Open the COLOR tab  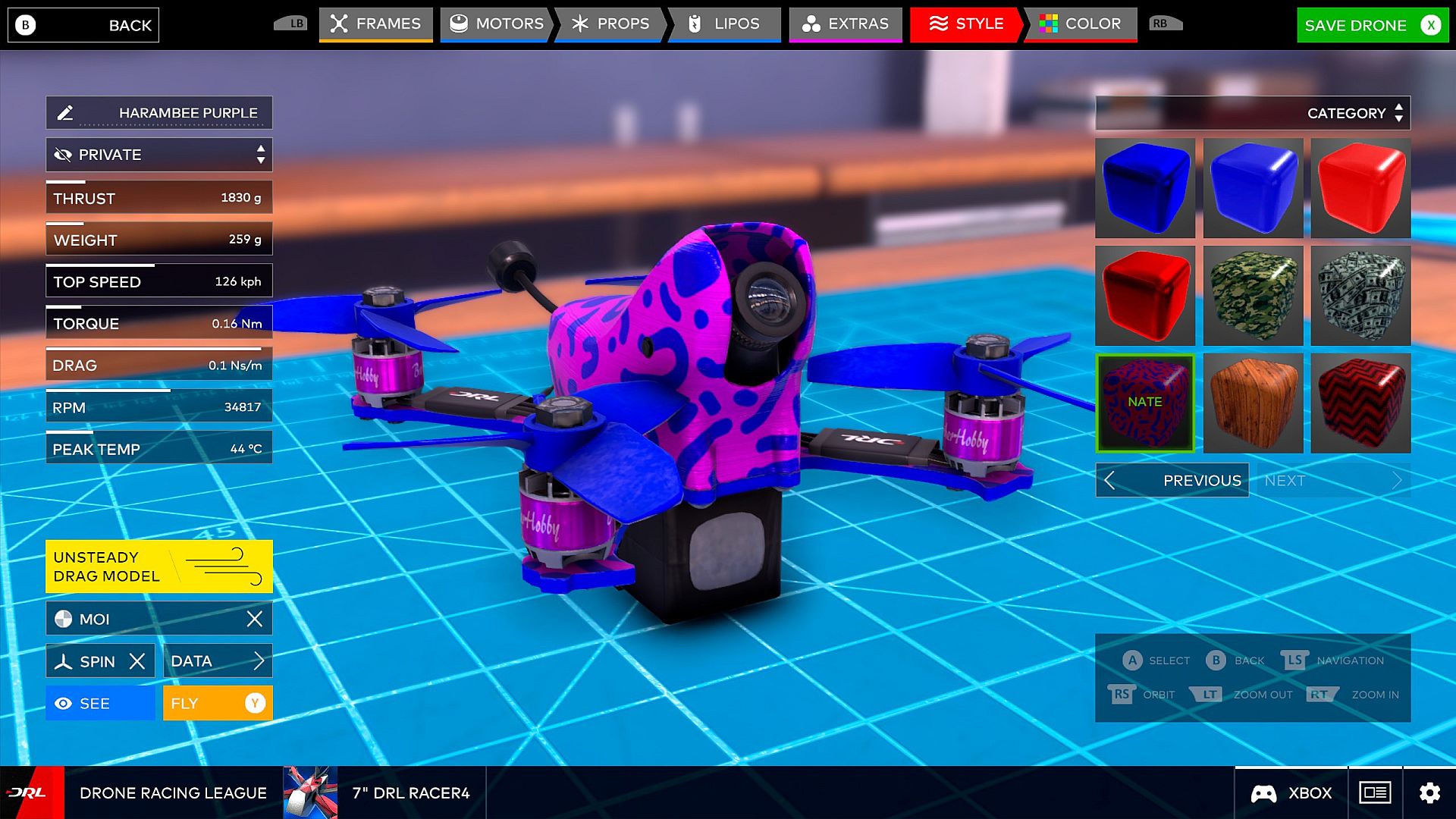pyautogui.click(x=1080, y=24)
